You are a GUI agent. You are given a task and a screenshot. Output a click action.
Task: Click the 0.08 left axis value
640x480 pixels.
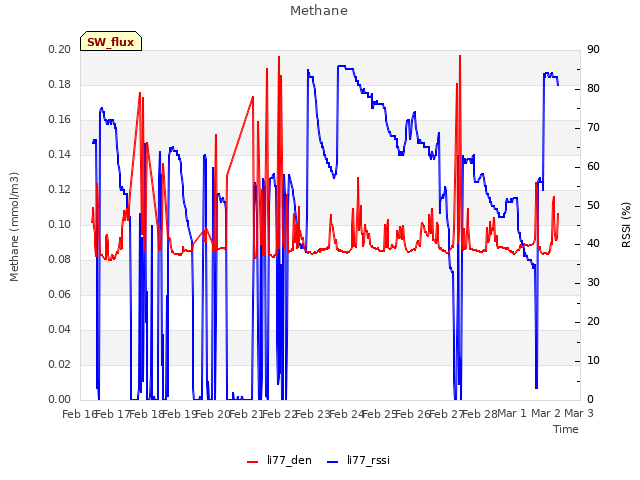pos(60,260)
